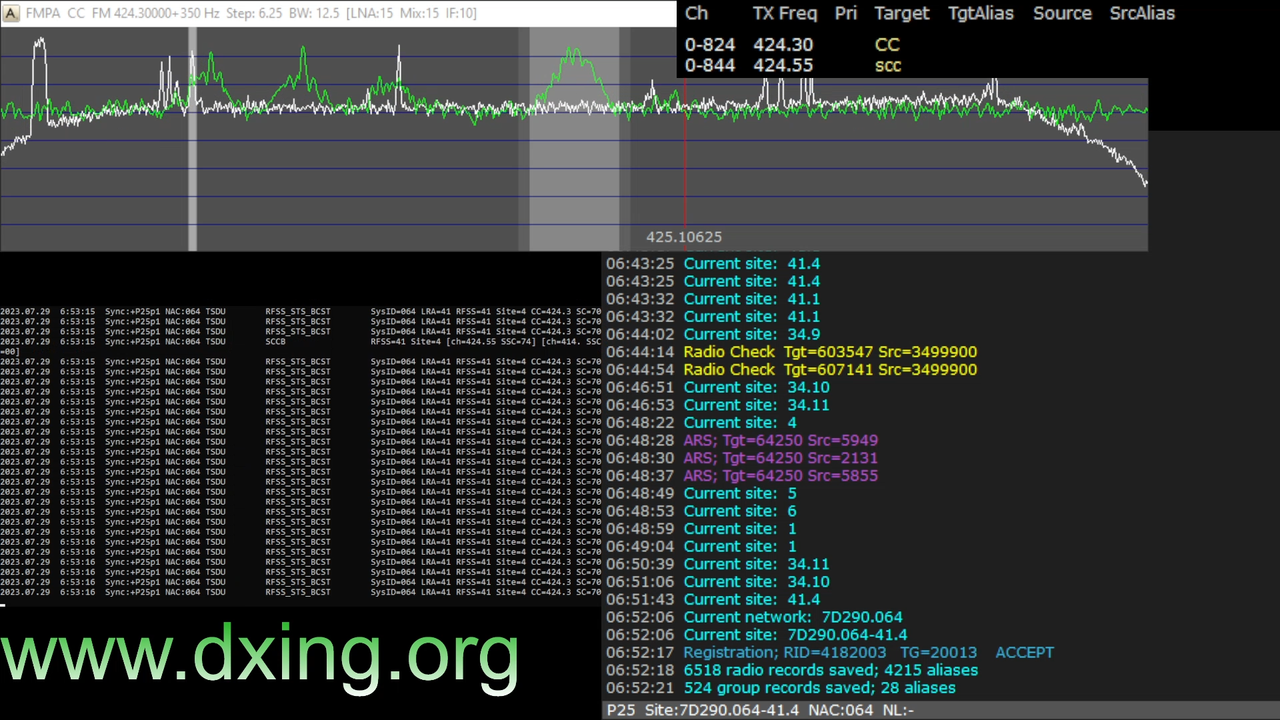Click the Target column header
1280x720 pixels.
tap(901, 13)
